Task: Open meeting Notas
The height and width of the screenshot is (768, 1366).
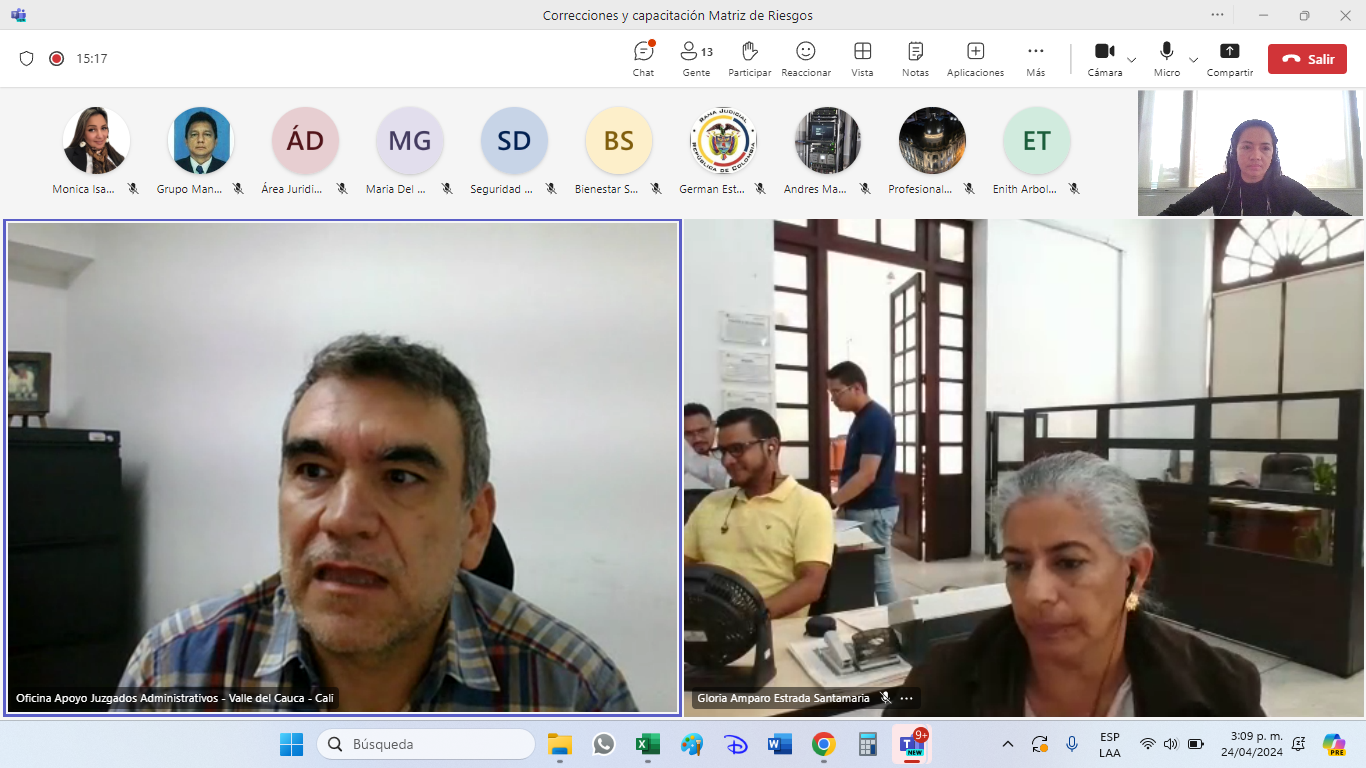Action: click(x=915, y=58)
